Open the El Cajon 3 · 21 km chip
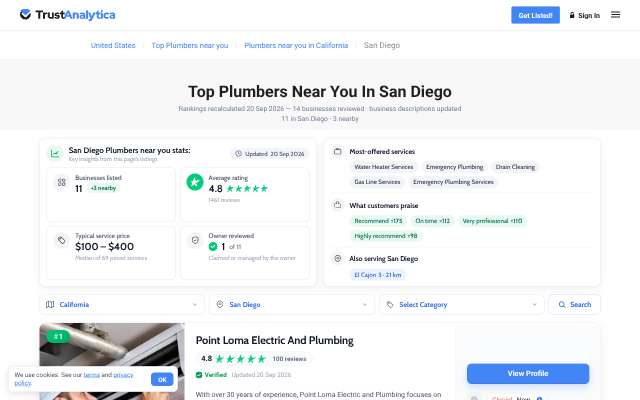640x400 pixels. point(378,275)
